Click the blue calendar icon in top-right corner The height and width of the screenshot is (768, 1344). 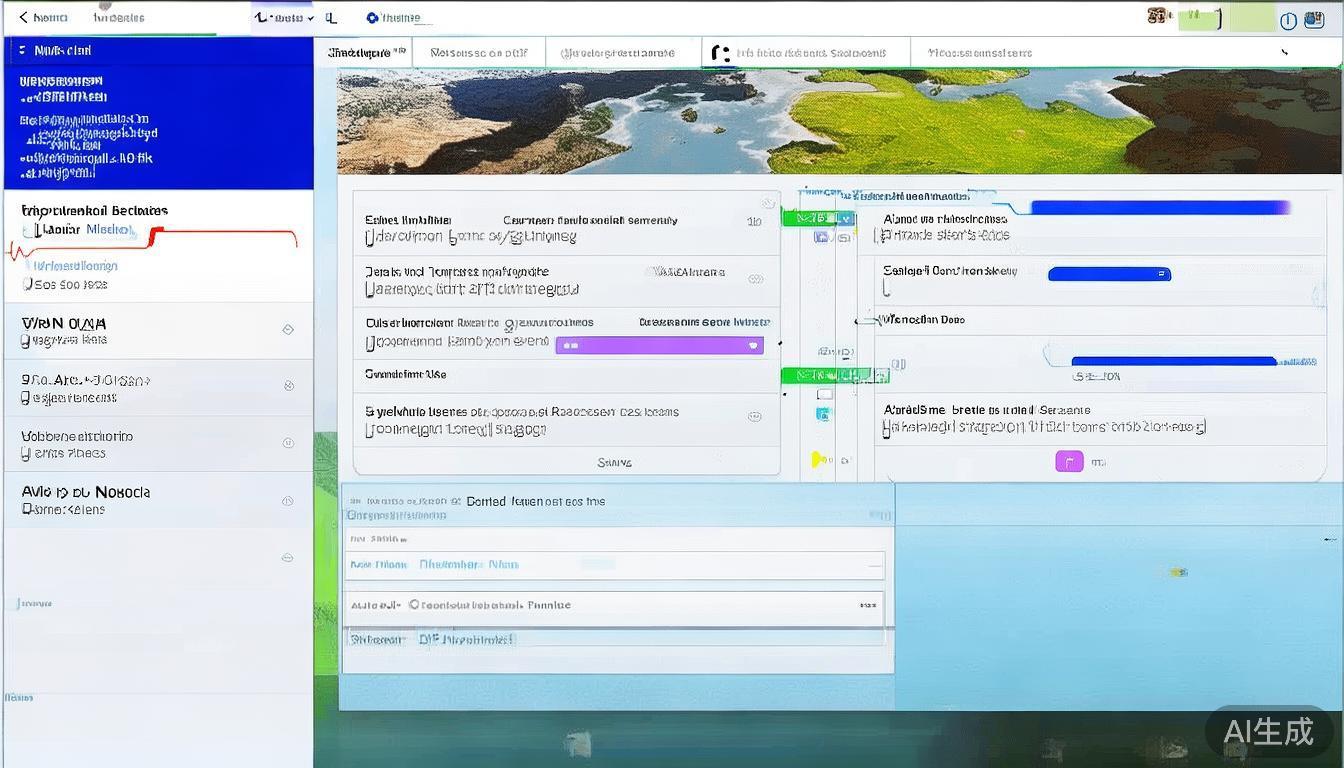click(x=1314, y=20)
